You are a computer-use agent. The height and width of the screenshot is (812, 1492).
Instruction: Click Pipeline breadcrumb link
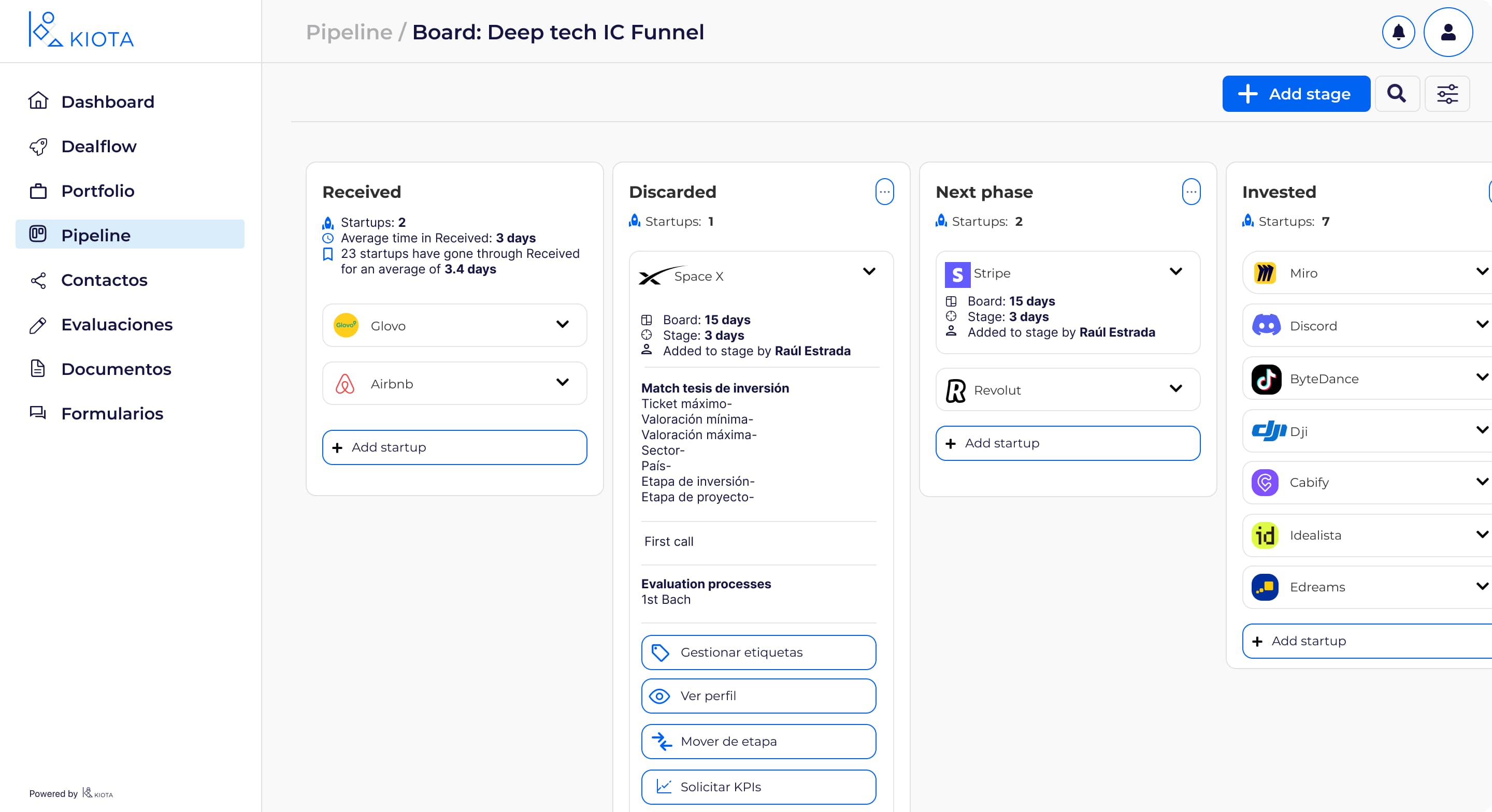(x=349, y=32)
